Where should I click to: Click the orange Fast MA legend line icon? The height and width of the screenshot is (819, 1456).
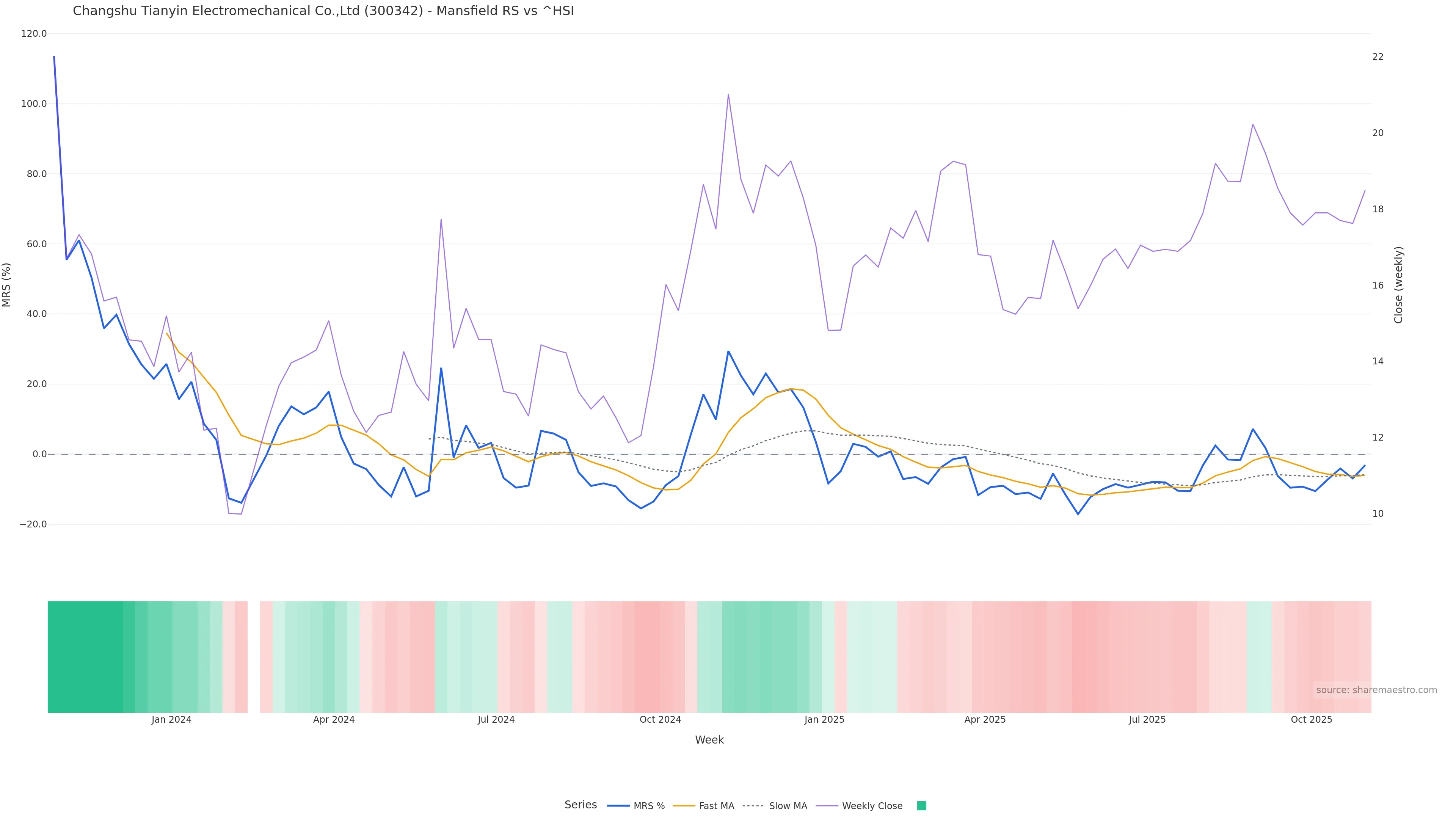684,806
